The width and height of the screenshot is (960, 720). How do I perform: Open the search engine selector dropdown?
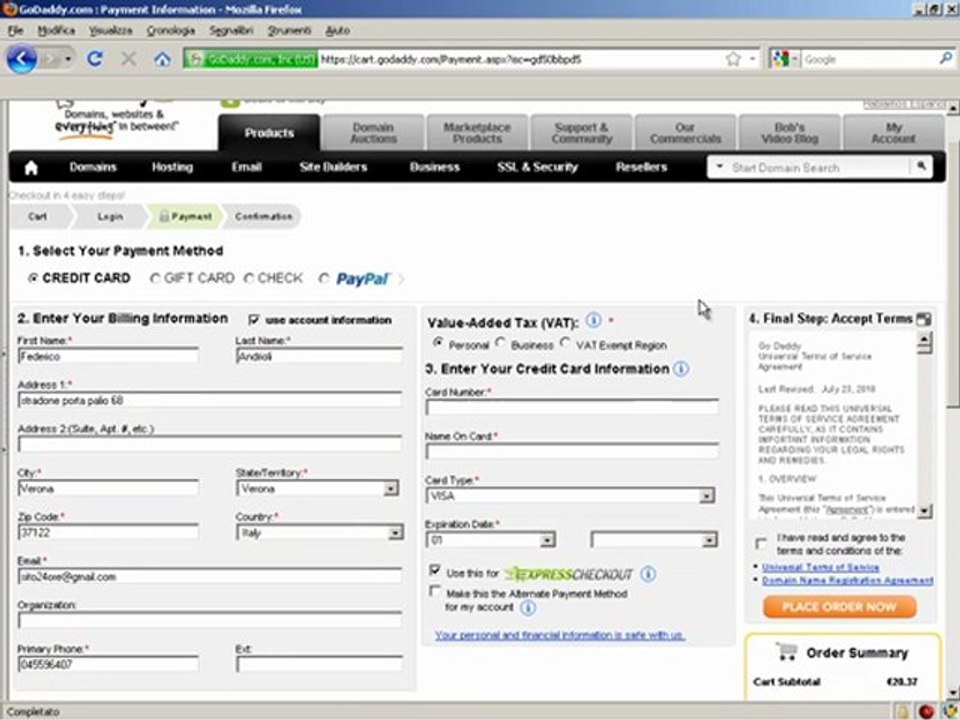point(784,59)
